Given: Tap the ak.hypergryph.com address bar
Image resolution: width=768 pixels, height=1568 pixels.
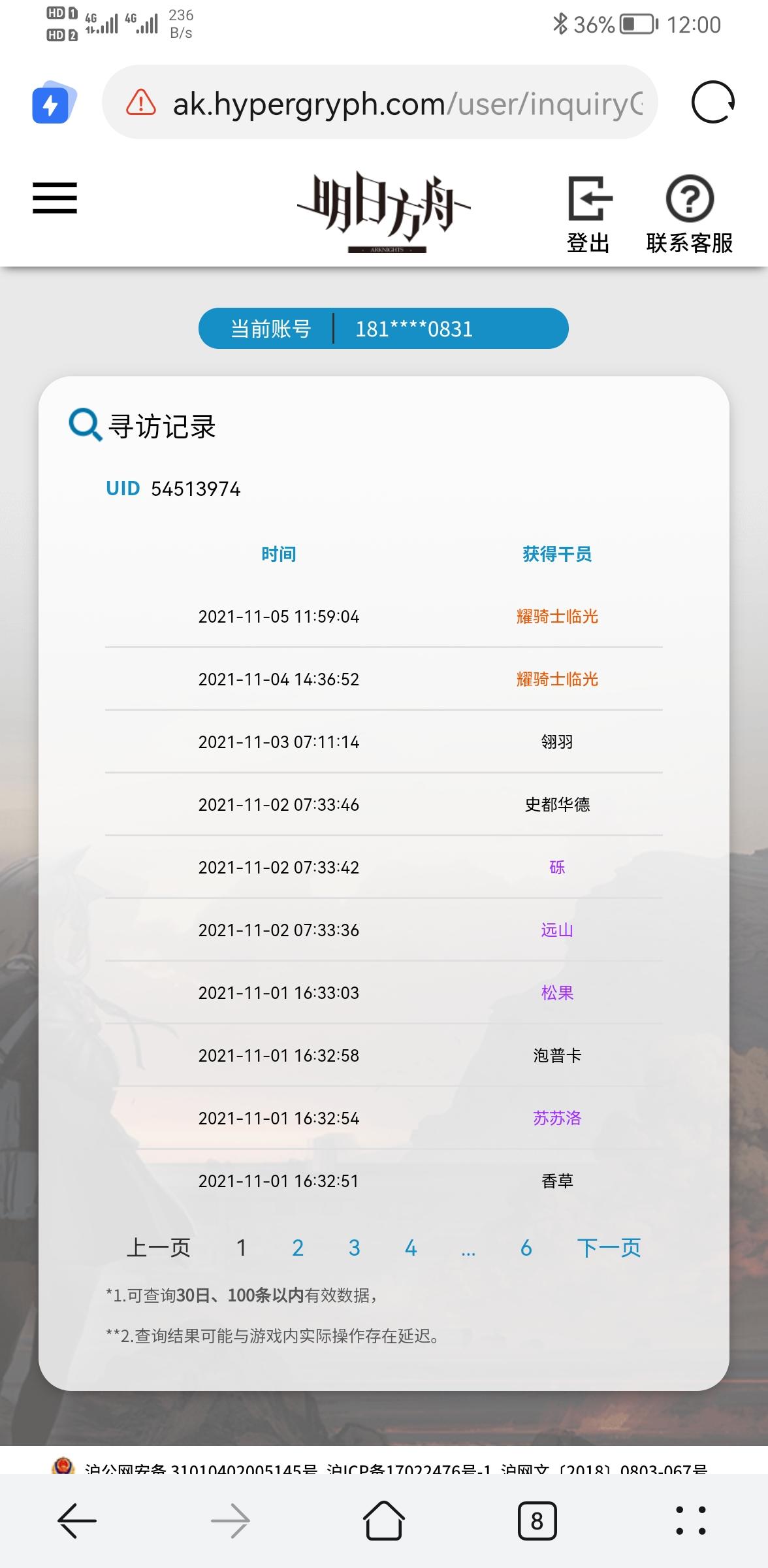Looking at the screenshot, I should point(380,103).
